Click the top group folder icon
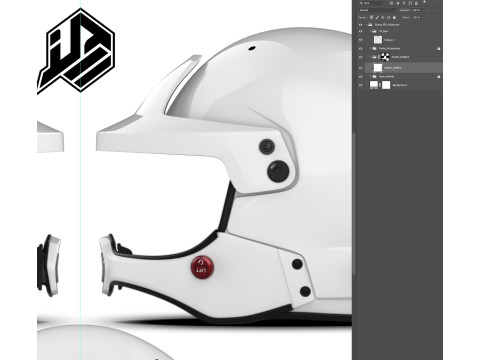This screenshot has height=360, width=480. 370,25
